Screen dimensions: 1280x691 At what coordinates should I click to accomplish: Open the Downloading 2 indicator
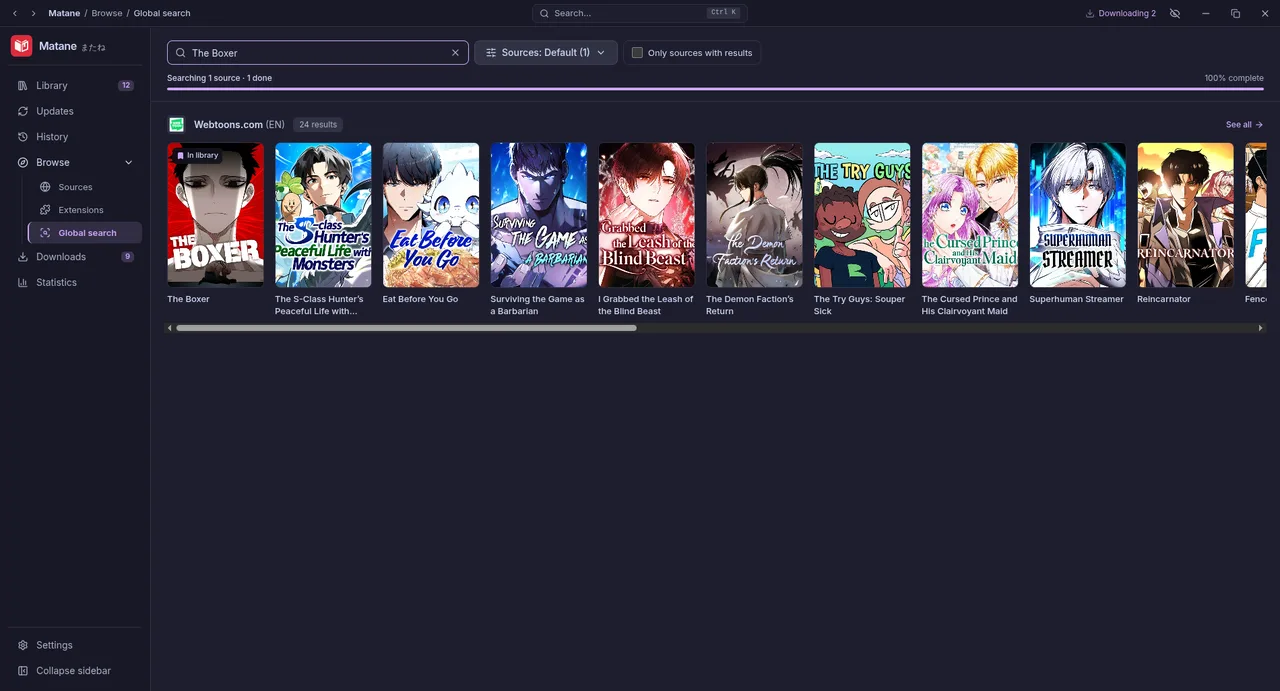[x=1120, y=13]
